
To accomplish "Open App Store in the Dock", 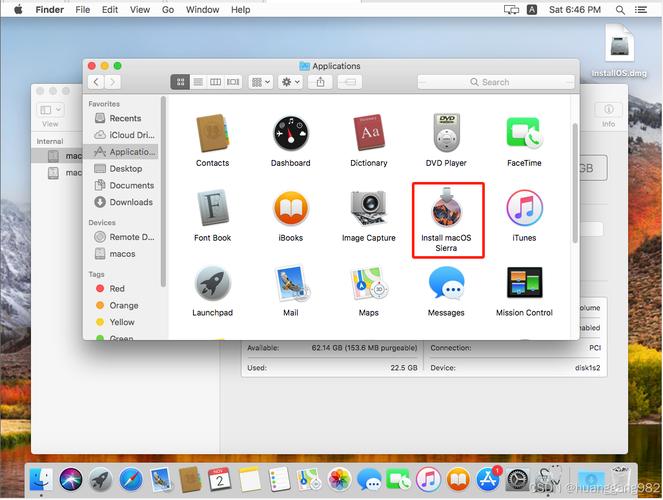I will 488,479.
